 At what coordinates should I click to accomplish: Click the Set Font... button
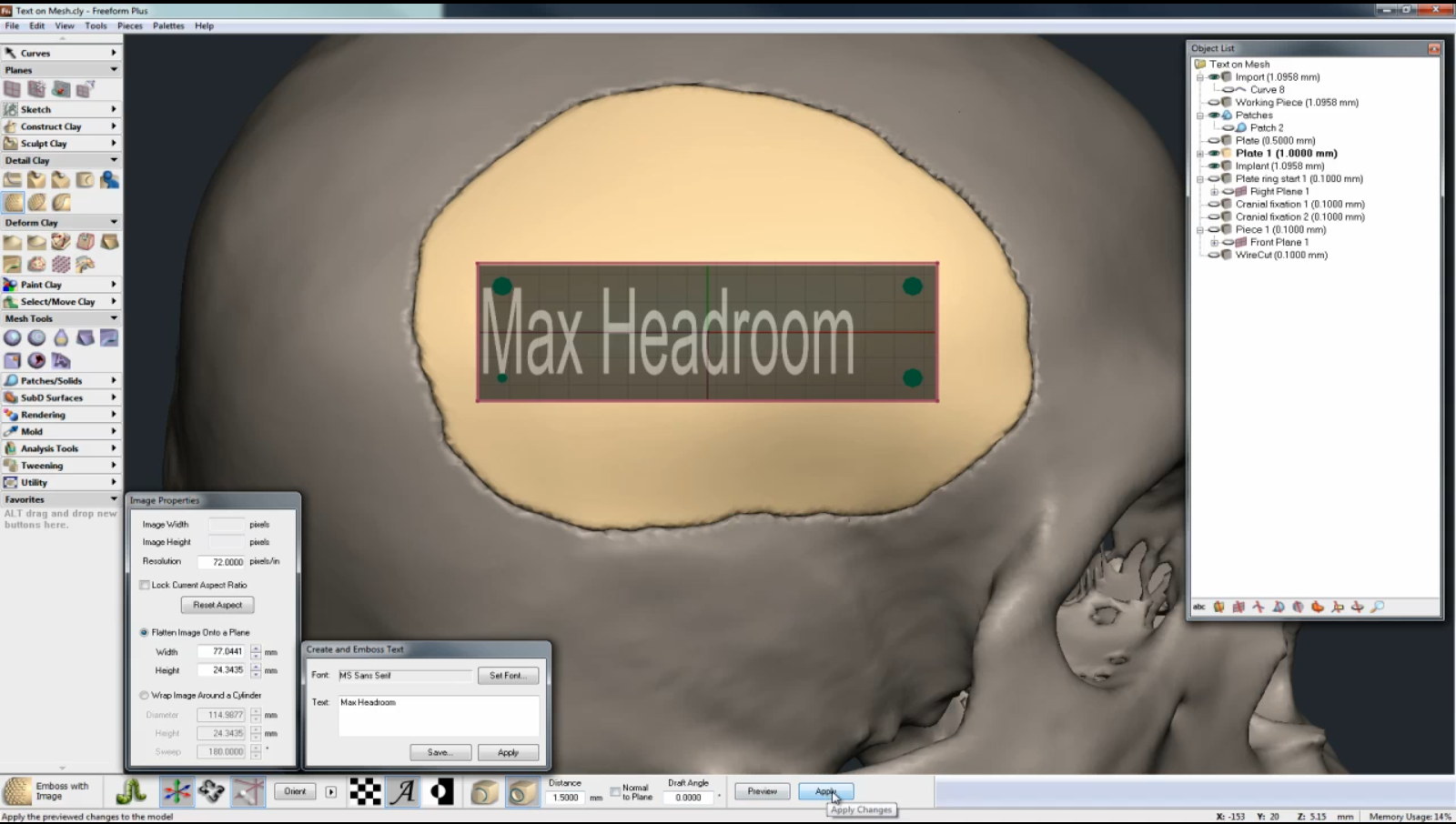pos(508,676)
